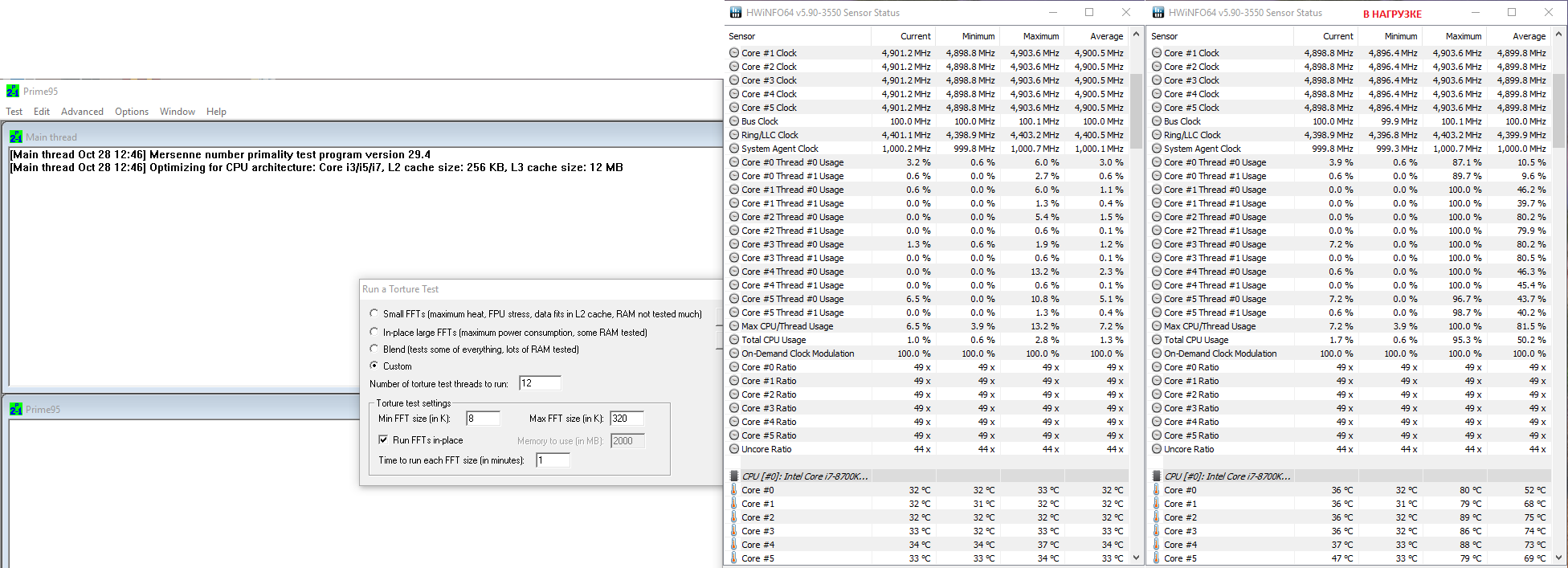Maximize the left HWiNFO64 Sensor Status window
The height and width of the screenshot is (568, 1568).
pyautogui.click(x=1089, y=12)
